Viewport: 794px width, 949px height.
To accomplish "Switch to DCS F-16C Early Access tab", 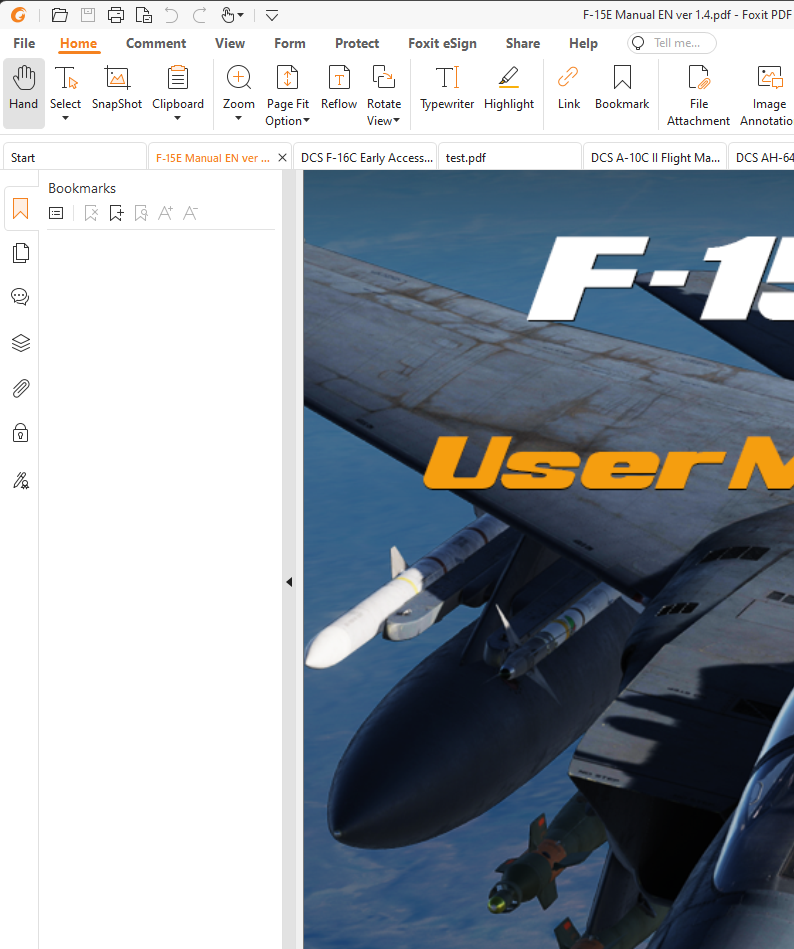I will coord(365,157).
